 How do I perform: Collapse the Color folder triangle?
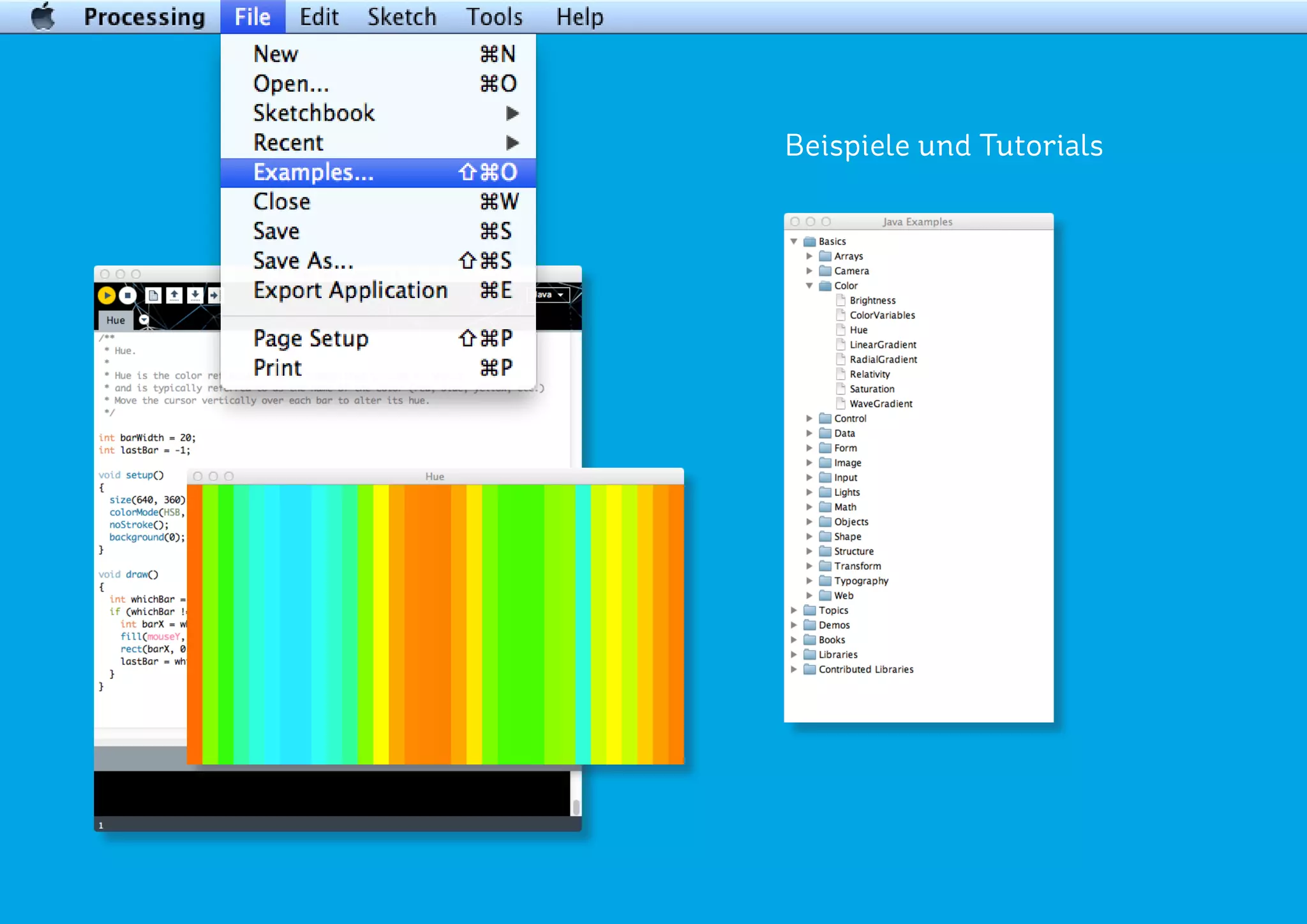tap(809, 285)
